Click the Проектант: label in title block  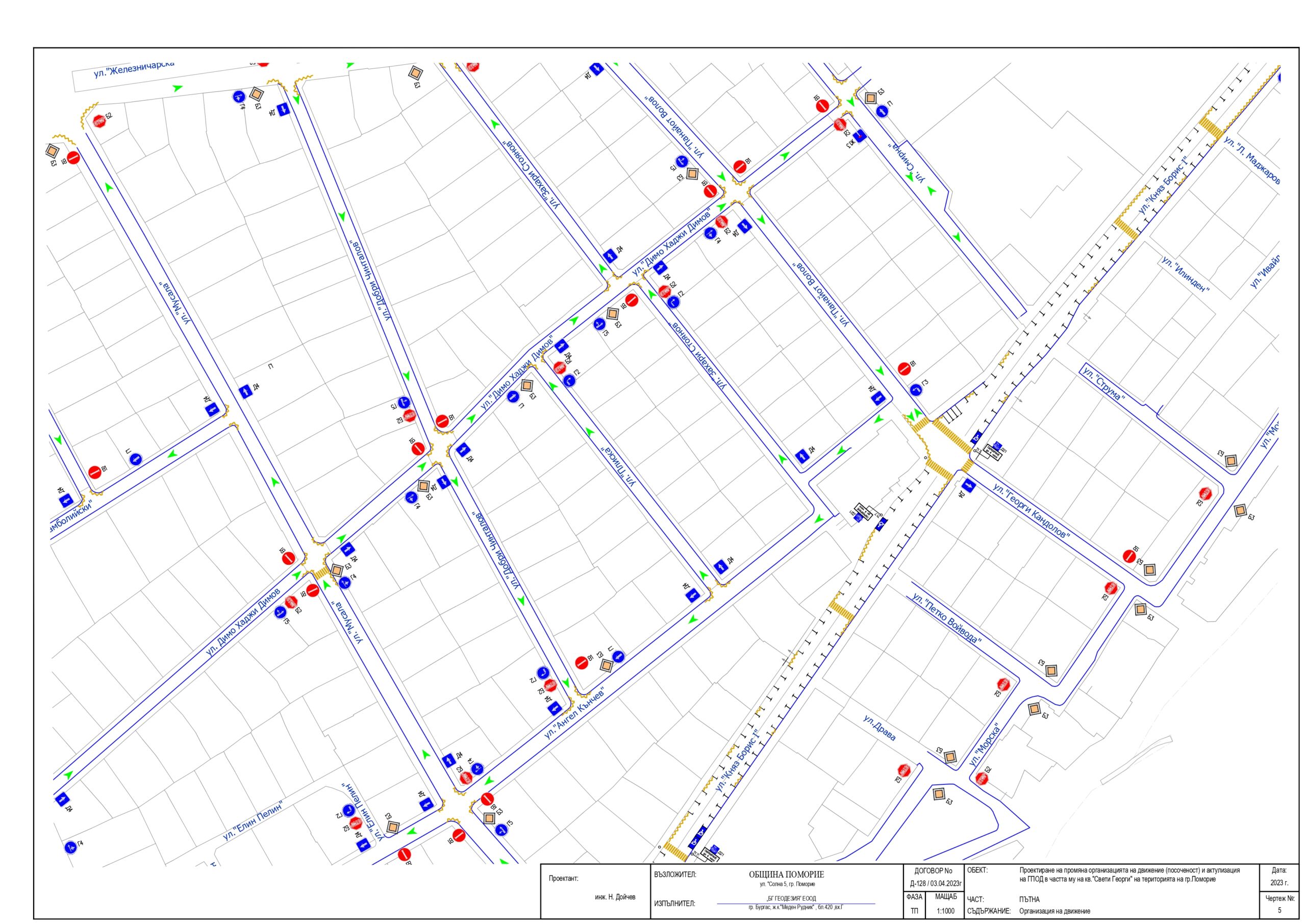(563, 879)
